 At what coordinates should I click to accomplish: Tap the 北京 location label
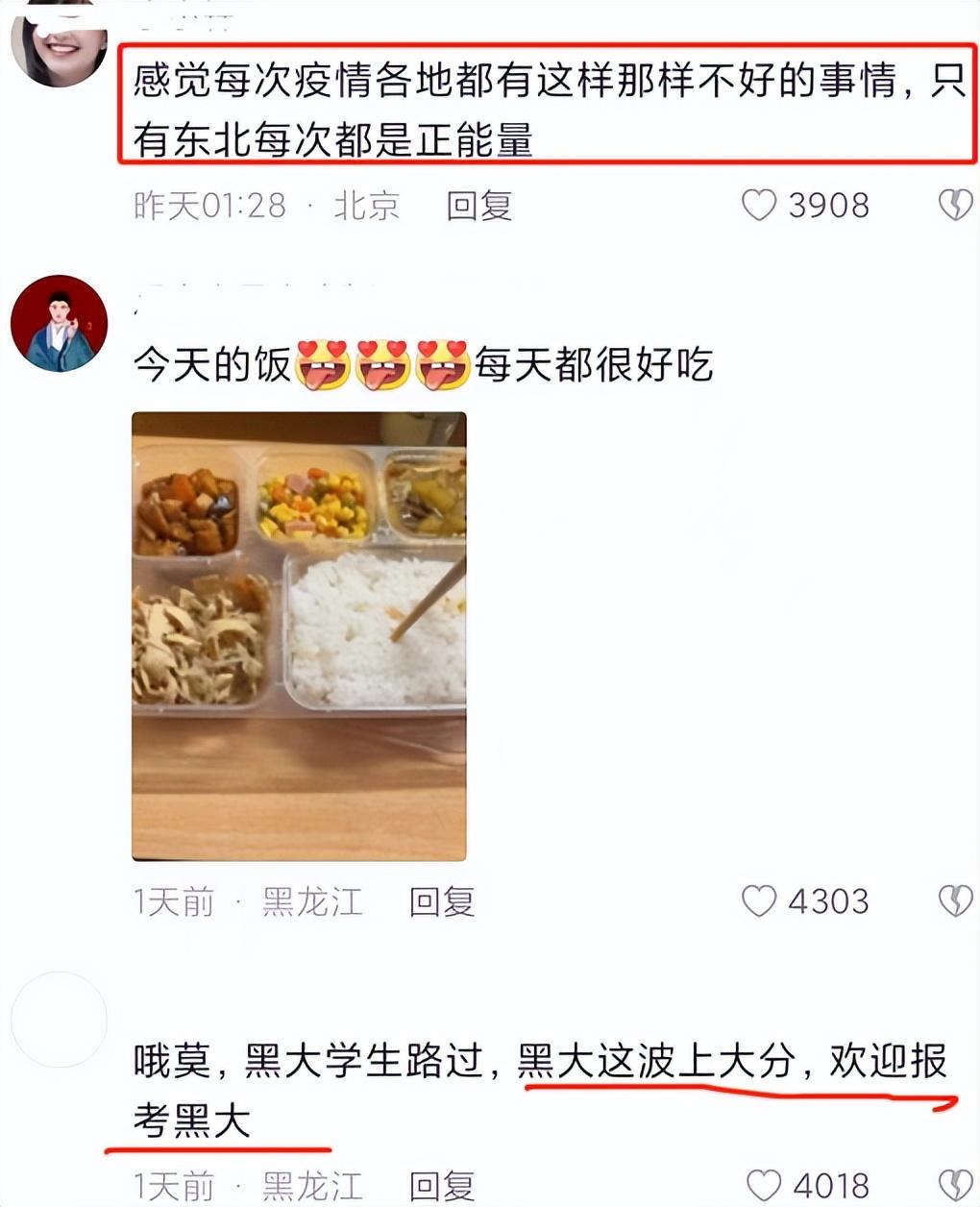pyautogui.click(x=366, y=206)
